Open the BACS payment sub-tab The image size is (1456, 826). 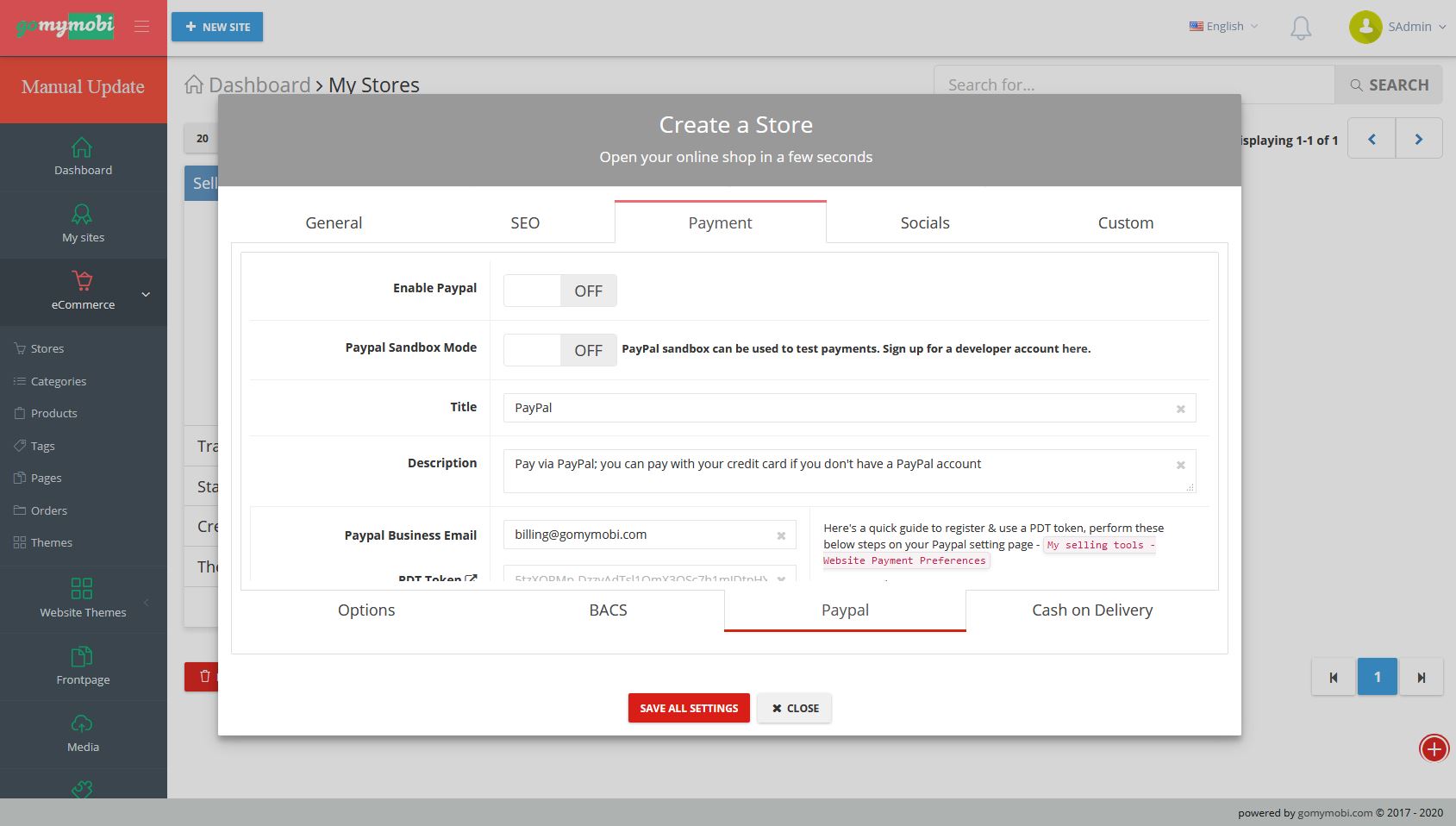click(x=608, y=610)
